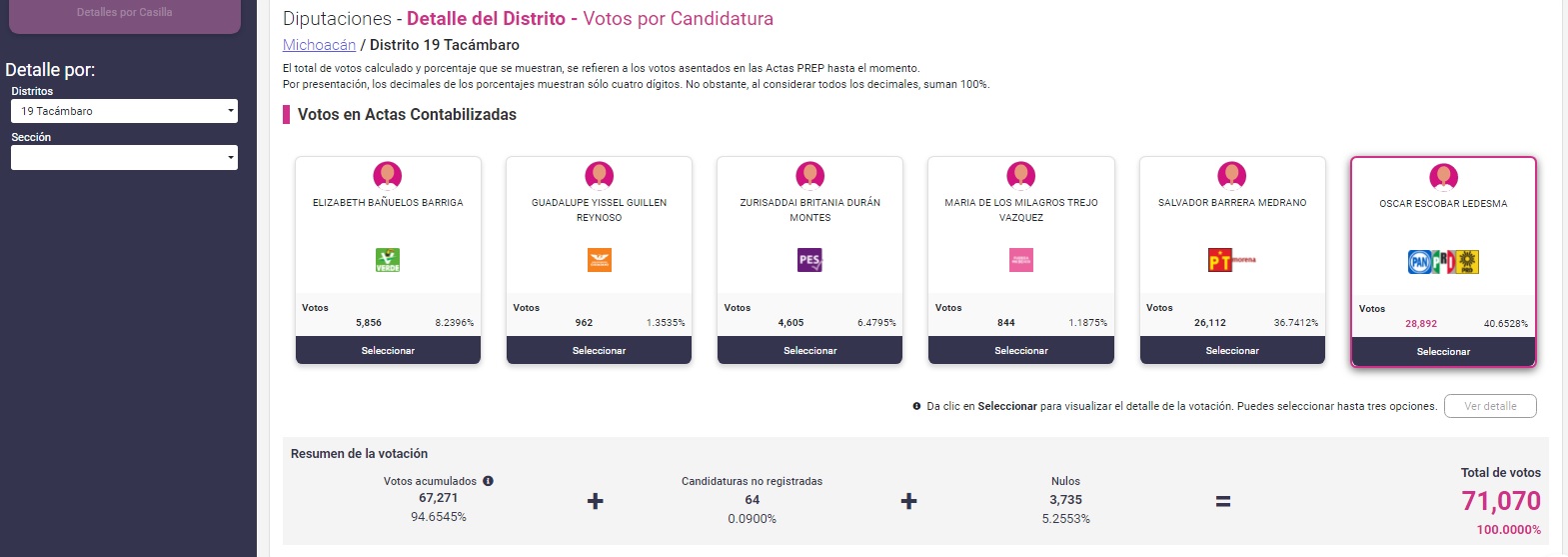This screenshot has height=557, width=1568.
Task: Choose Seleccionar under Zurisaddai Britania Durán Montes
Action: (x=809, y=350)
